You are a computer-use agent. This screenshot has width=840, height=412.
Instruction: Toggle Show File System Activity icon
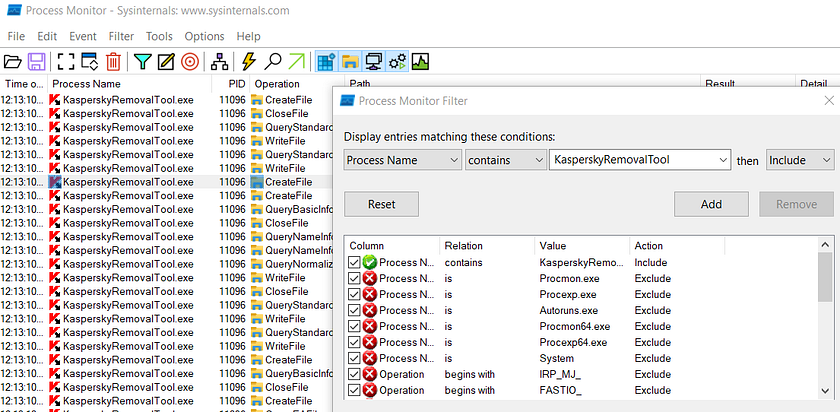pos(350,62)
